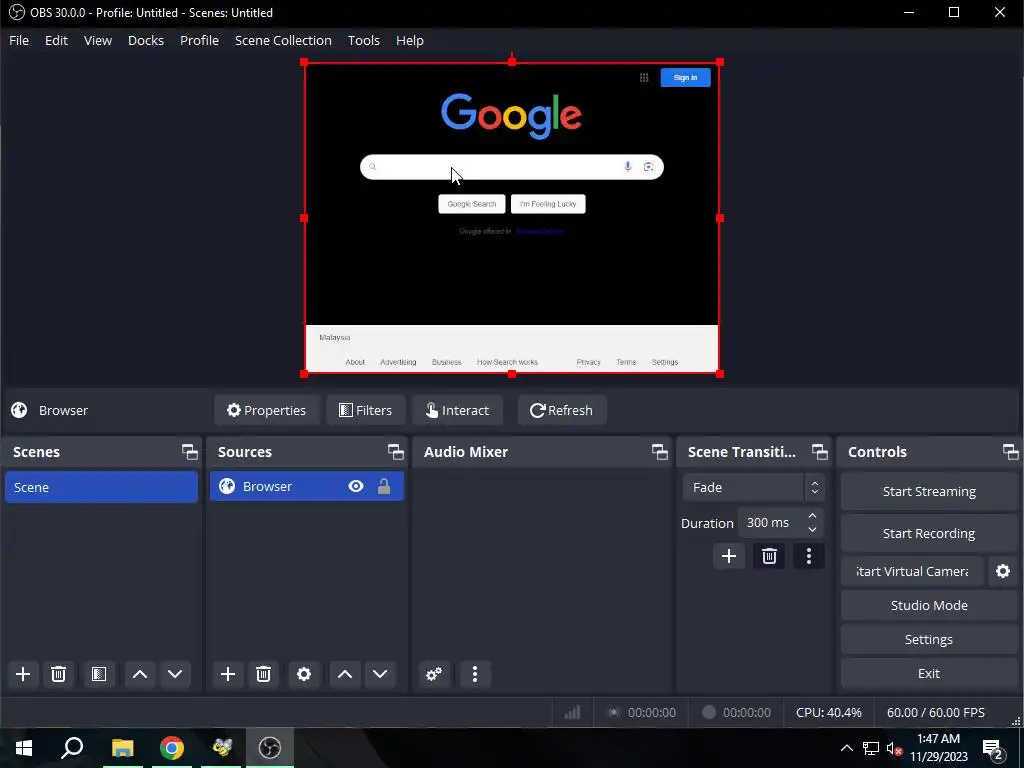Viewport: 1024px width, 768px height.
Task: Open the Profile menu
Action: tap(199, 40)
